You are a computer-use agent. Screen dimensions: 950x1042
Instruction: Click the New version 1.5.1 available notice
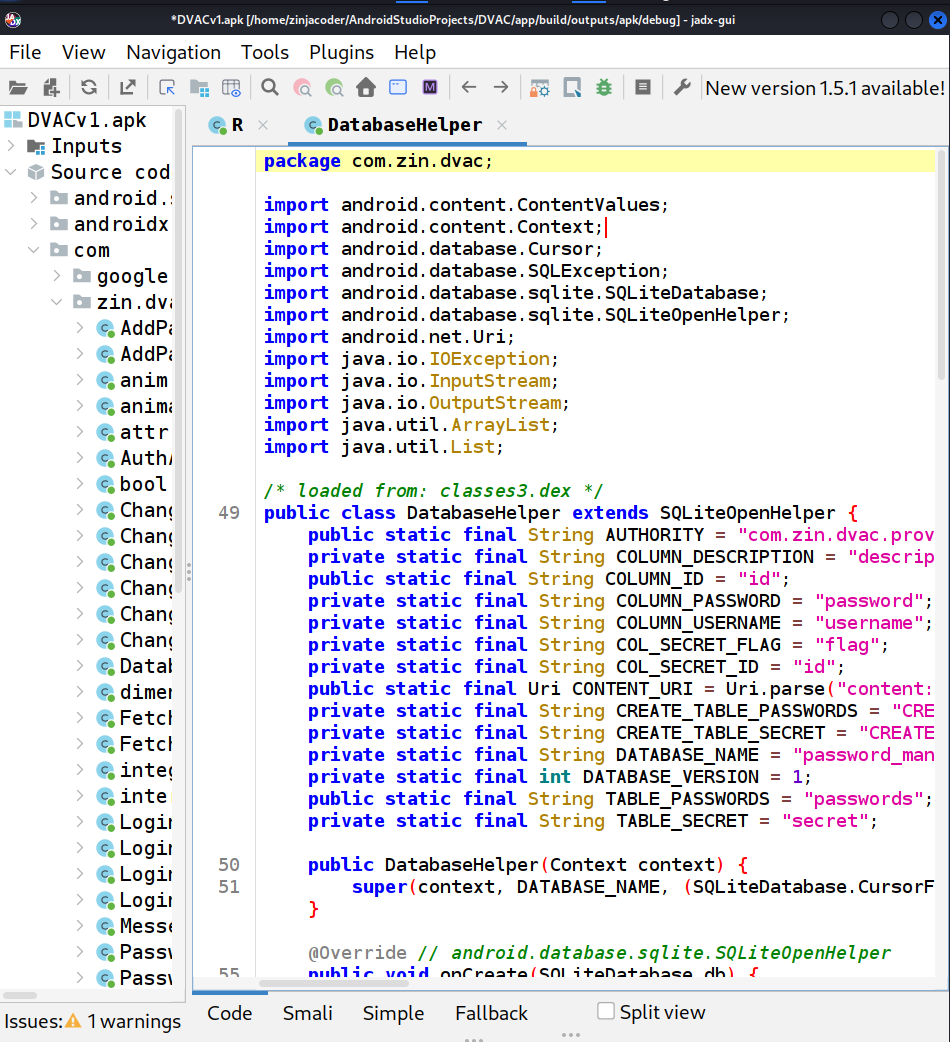(824, 88)
